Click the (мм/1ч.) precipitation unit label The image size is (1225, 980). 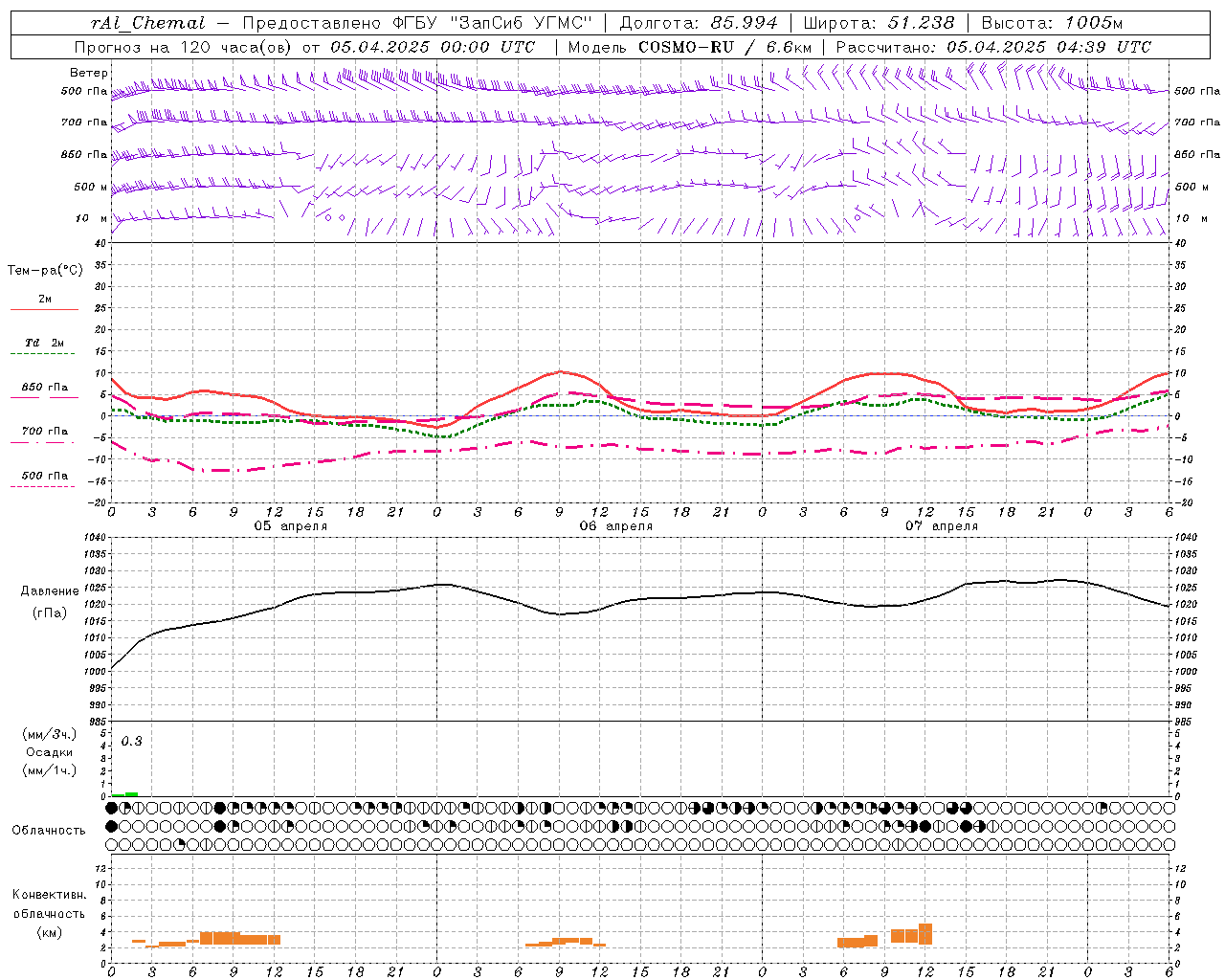49,770
